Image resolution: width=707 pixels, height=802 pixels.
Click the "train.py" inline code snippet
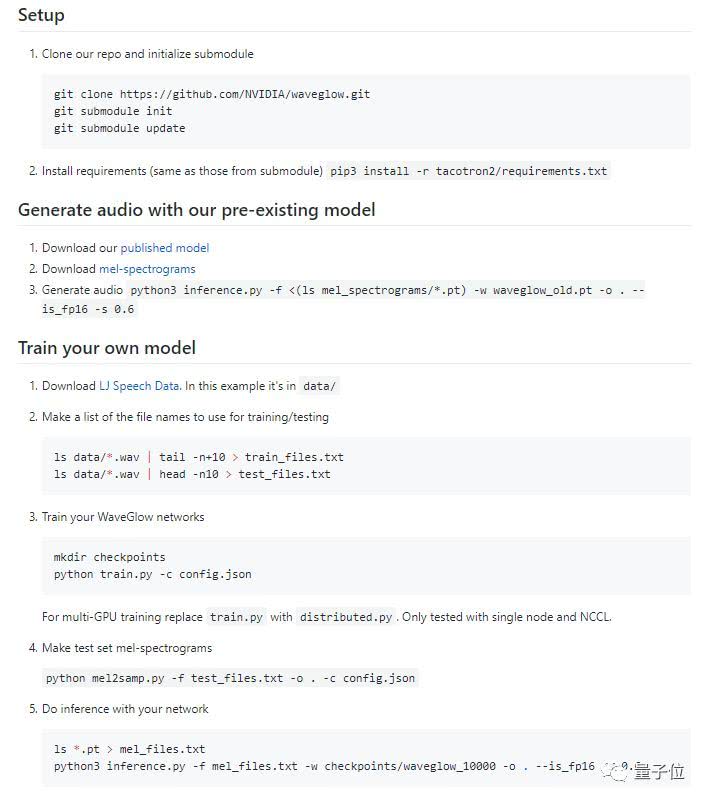pos(237,617)
